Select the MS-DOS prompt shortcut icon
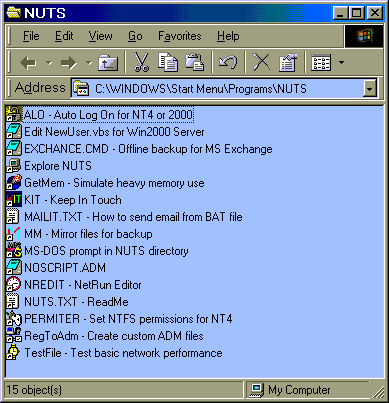This screenshot has width=389, height=403. click(14, 250)
